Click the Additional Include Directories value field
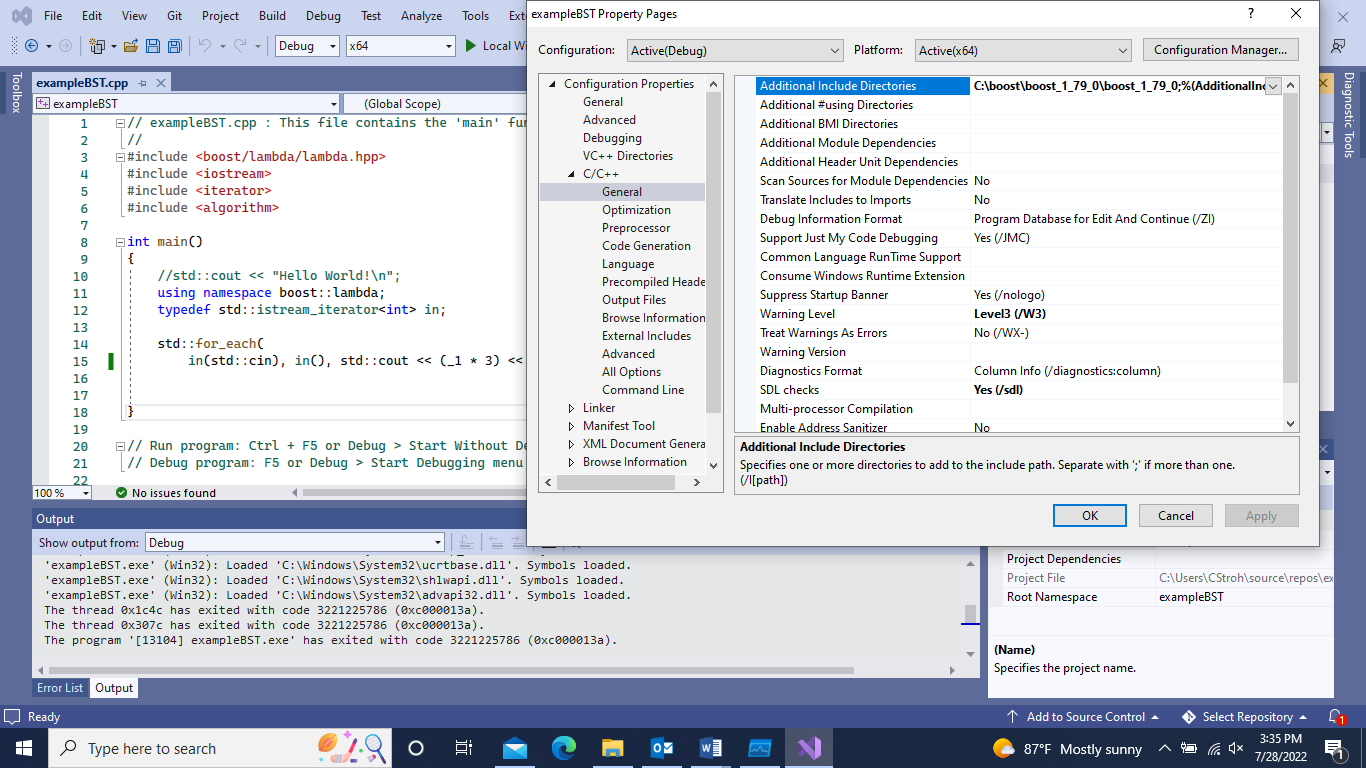Screen dimensions: 1366x768 coord(1118,86)
